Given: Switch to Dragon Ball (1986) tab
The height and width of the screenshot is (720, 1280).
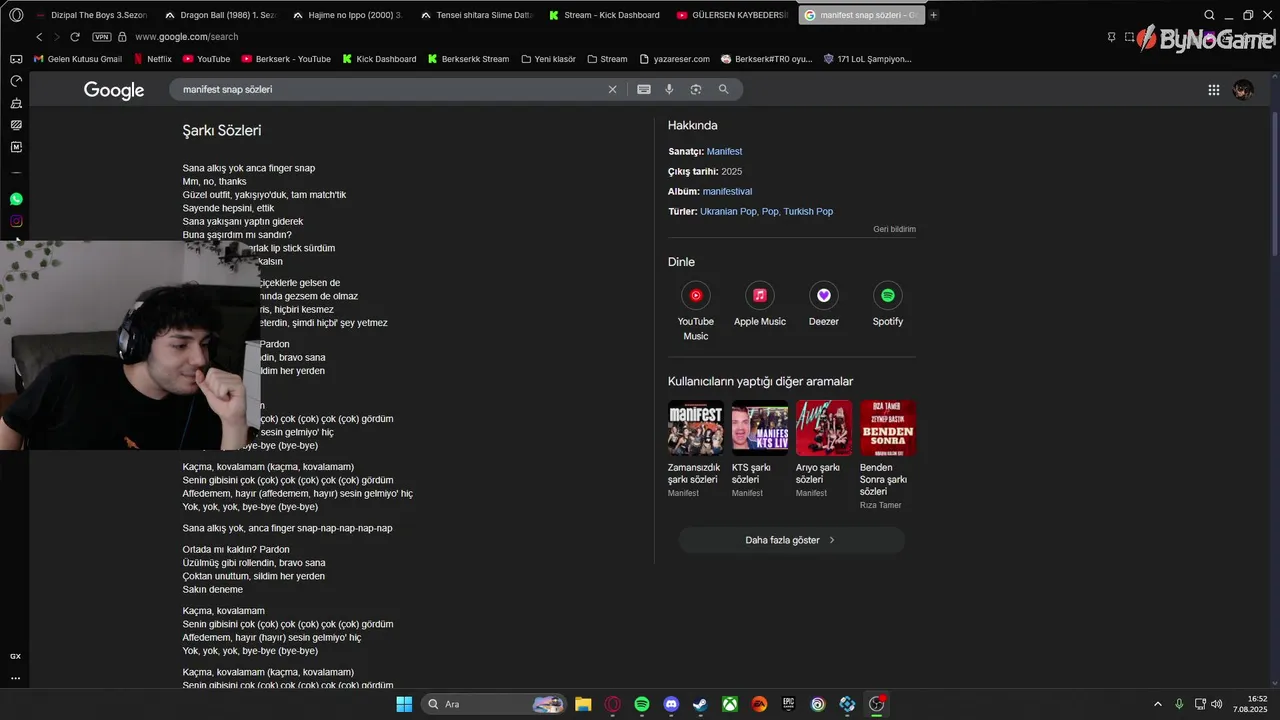Looking at the screenshot, I should pos(220,15).
